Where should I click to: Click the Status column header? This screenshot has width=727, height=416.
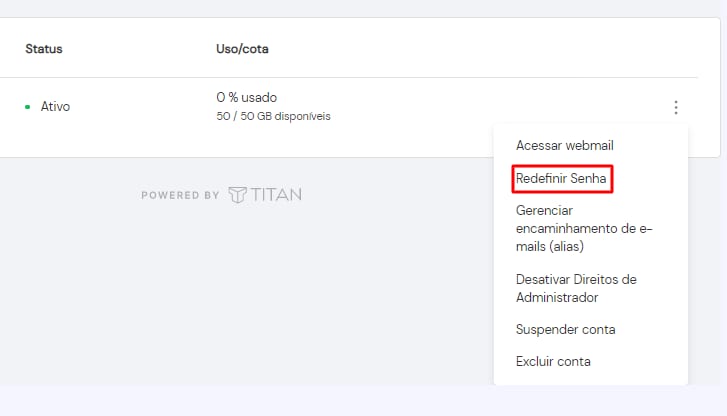(44, 48)
